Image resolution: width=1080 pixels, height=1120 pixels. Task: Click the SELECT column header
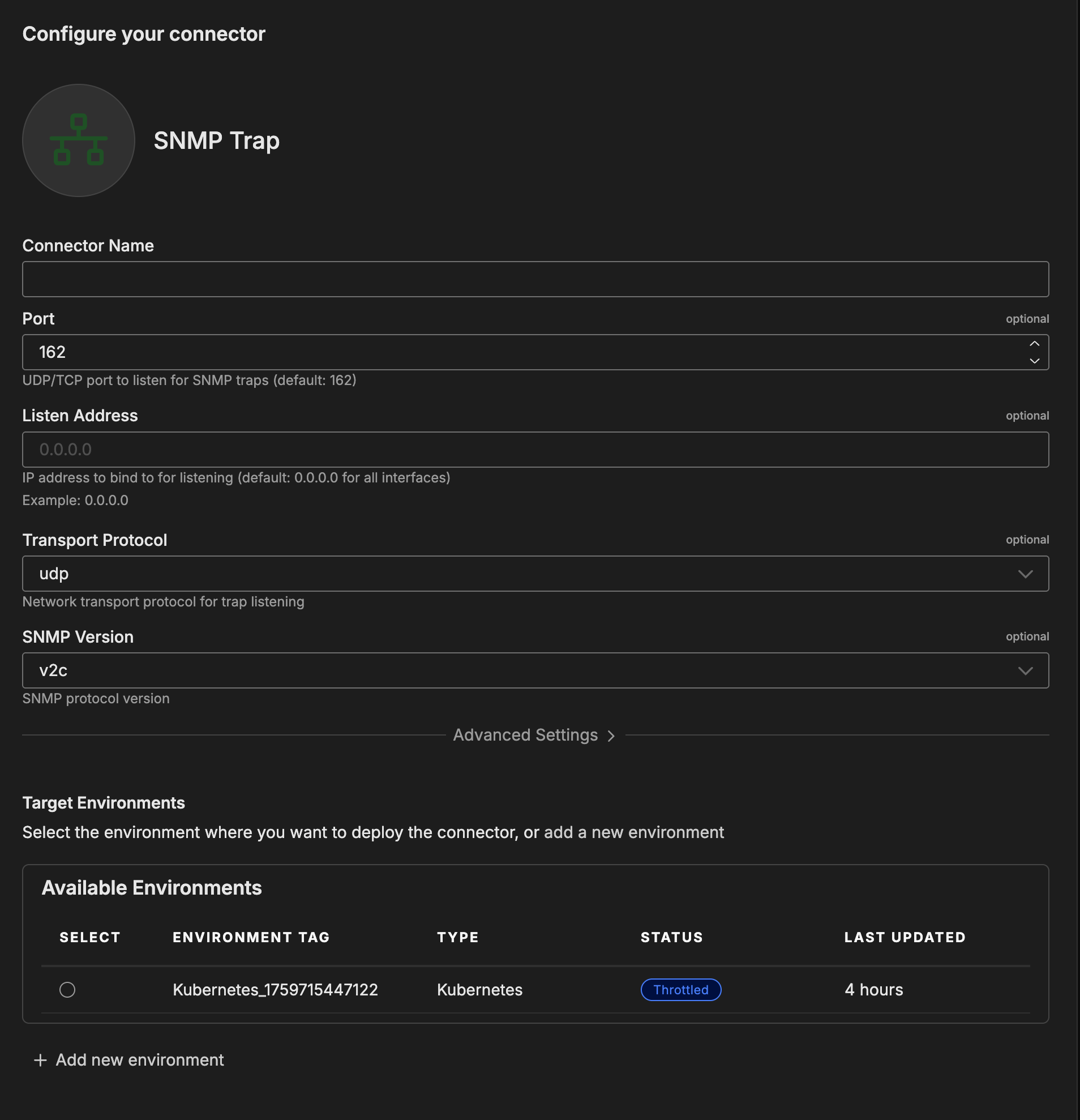[89, 937]
